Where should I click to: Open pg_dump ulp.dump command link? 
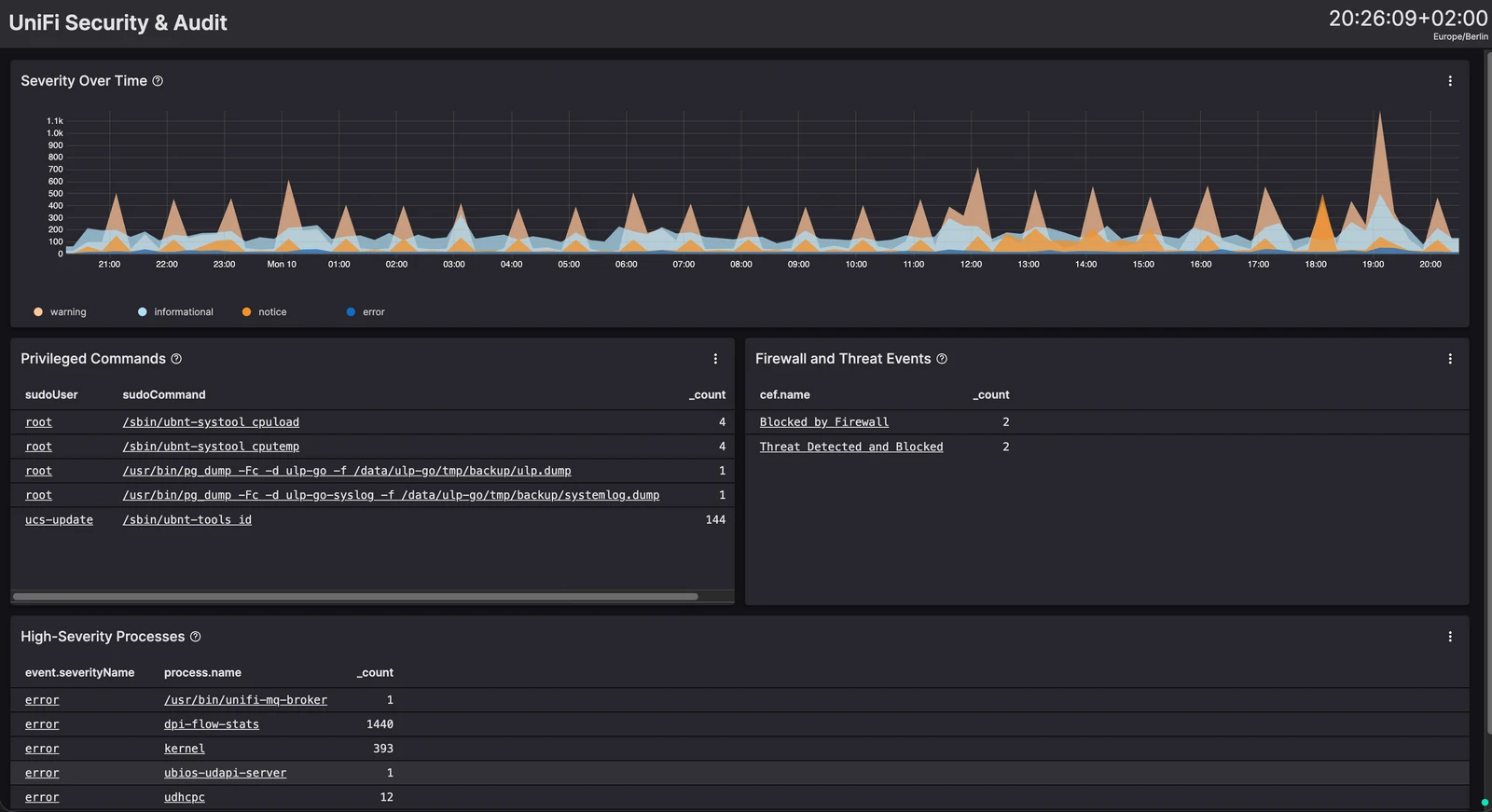coord(347,471)
